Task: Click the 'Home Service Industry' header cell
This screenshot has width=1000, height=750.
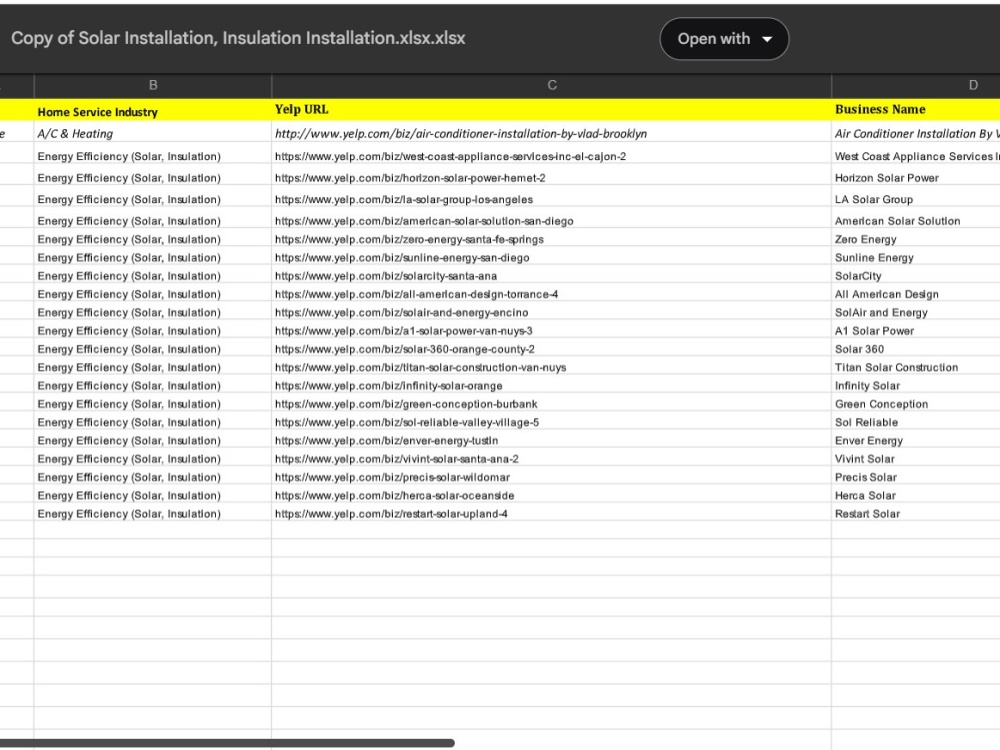Action: [x=153, y=110]
